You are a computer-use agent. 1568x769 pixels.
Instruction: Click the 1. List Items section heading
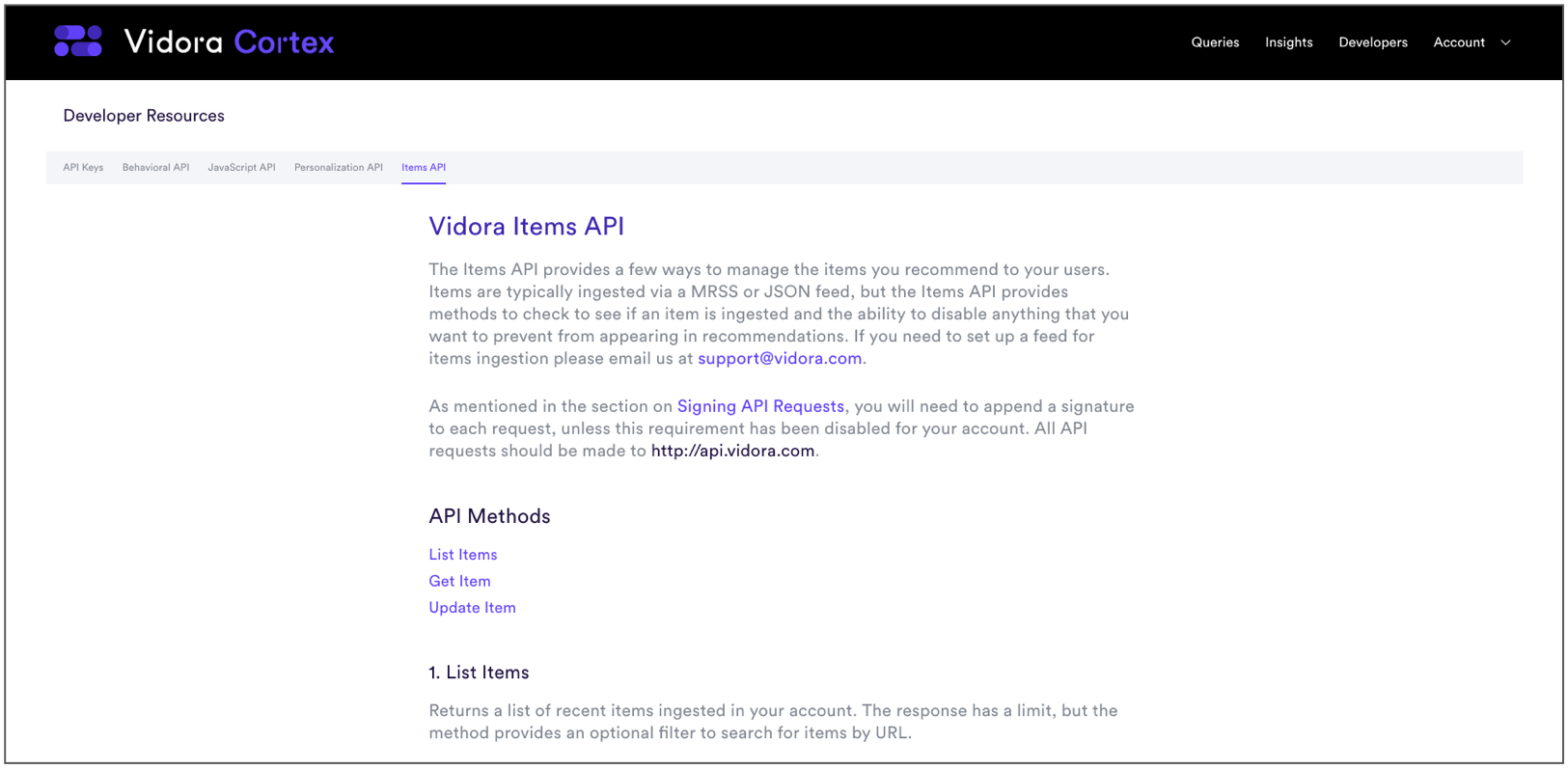[479, 673]
